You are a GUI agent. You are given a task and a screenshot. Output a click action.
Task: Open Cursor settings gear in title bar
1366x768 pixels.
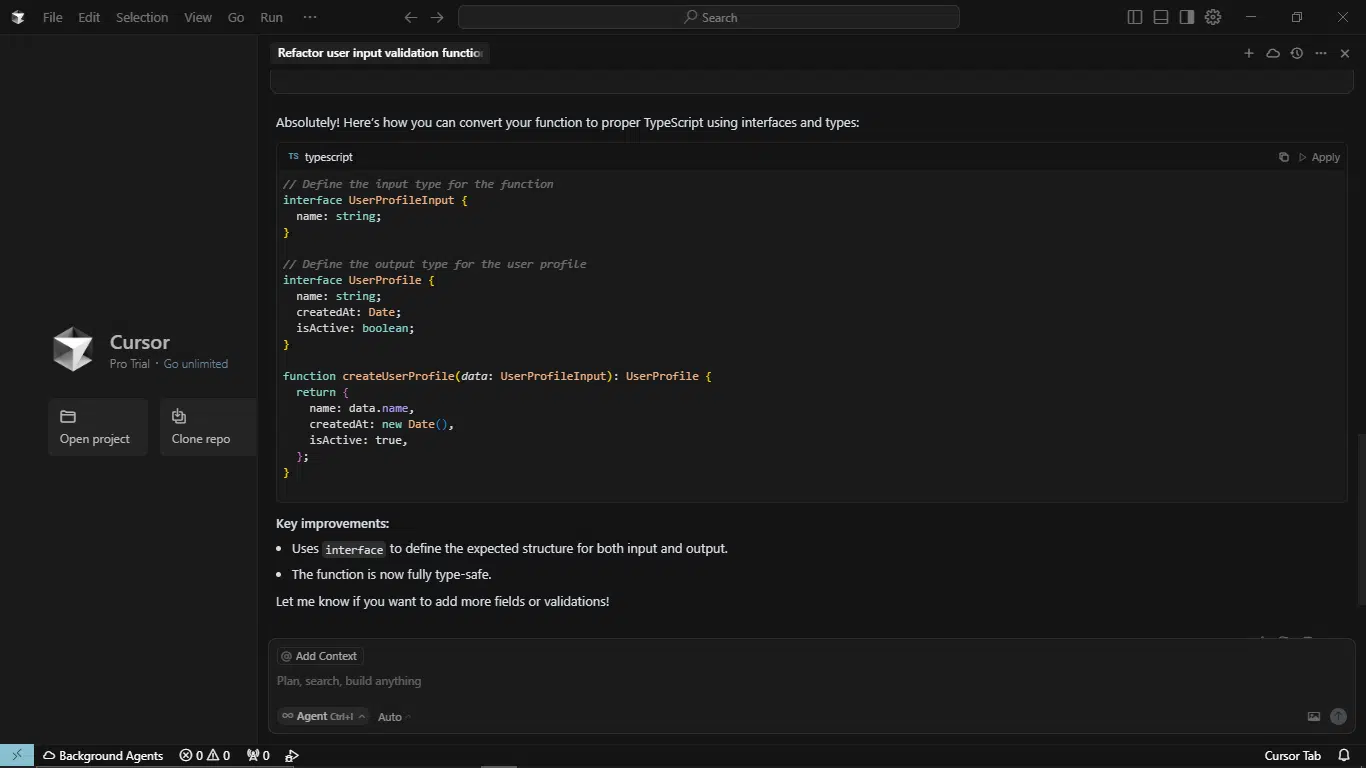[x=1213, y=17]
